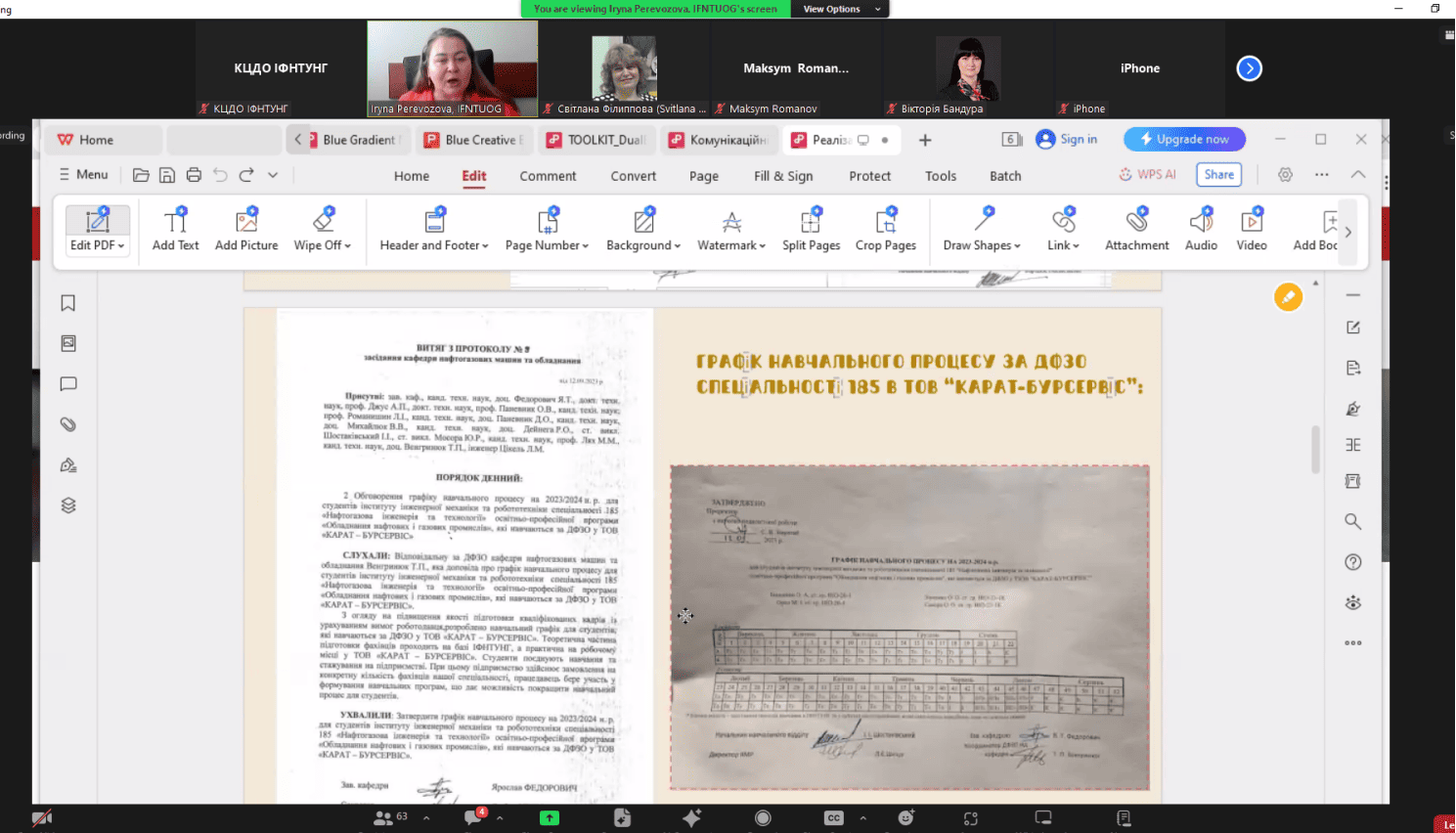Expand Zoom View Options dropdown

coord(840,9)
